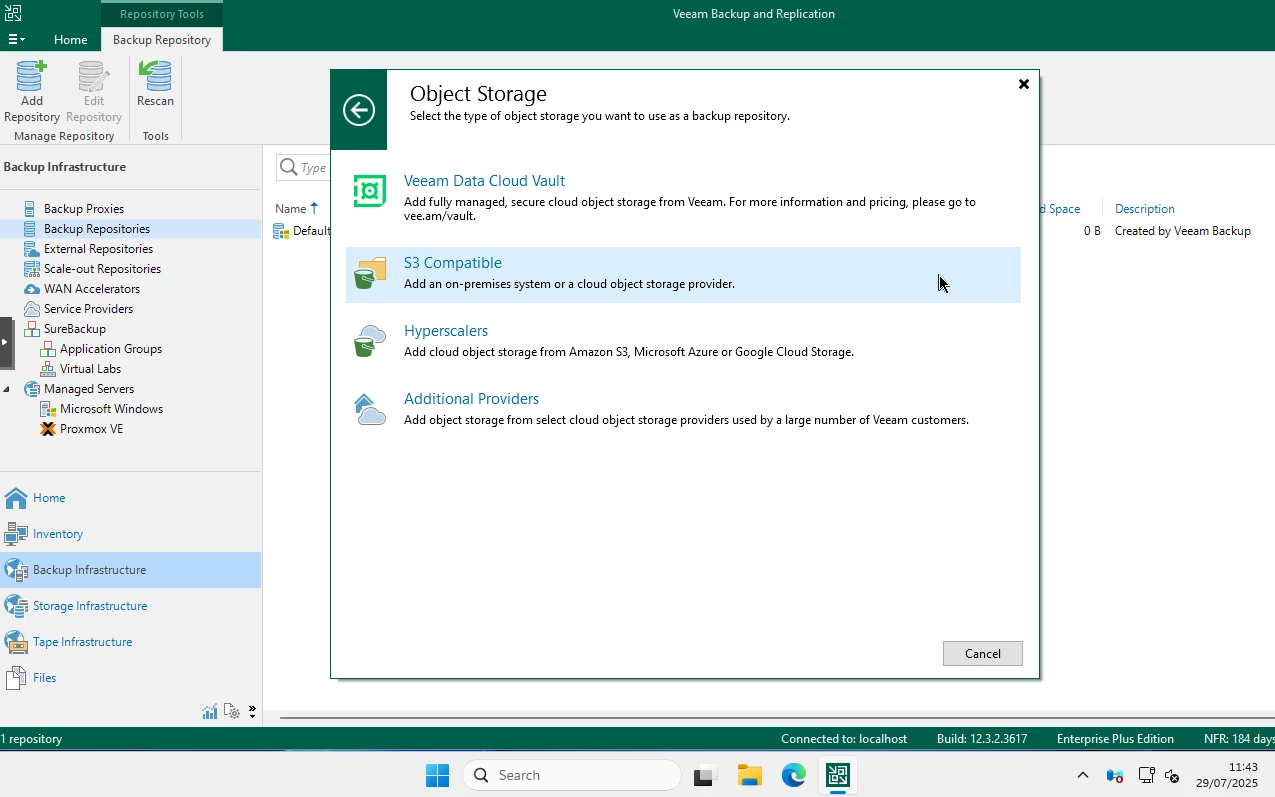This screenshot has height=797, width=1275.
Task: Click the chart icon below the view list
Action: (210, 712)
